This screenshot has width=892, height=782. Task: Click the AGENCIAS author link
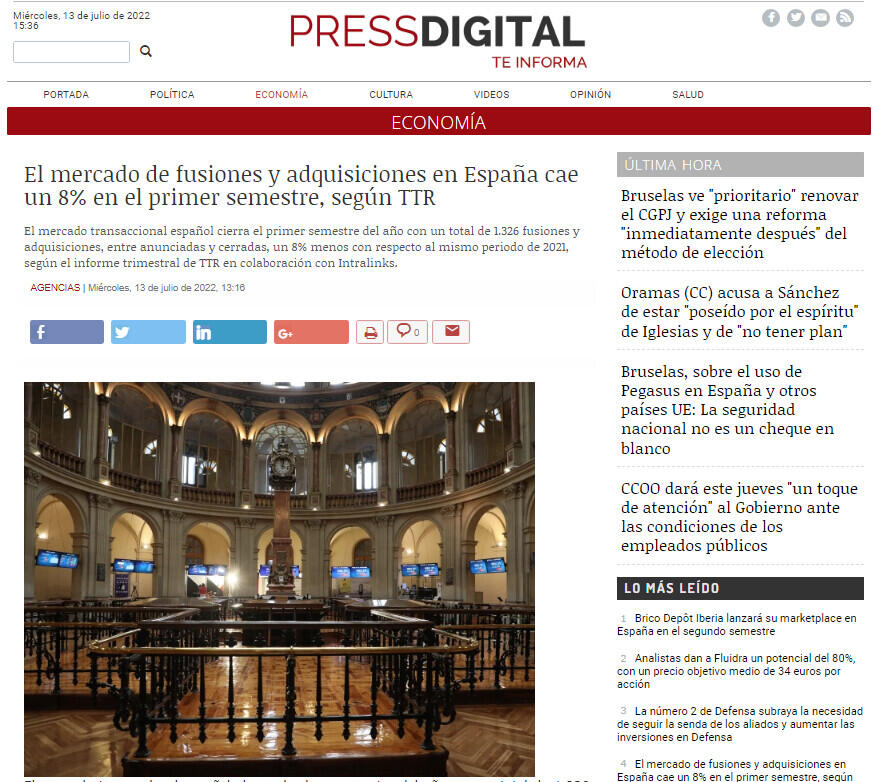click(x=55, y=288)
